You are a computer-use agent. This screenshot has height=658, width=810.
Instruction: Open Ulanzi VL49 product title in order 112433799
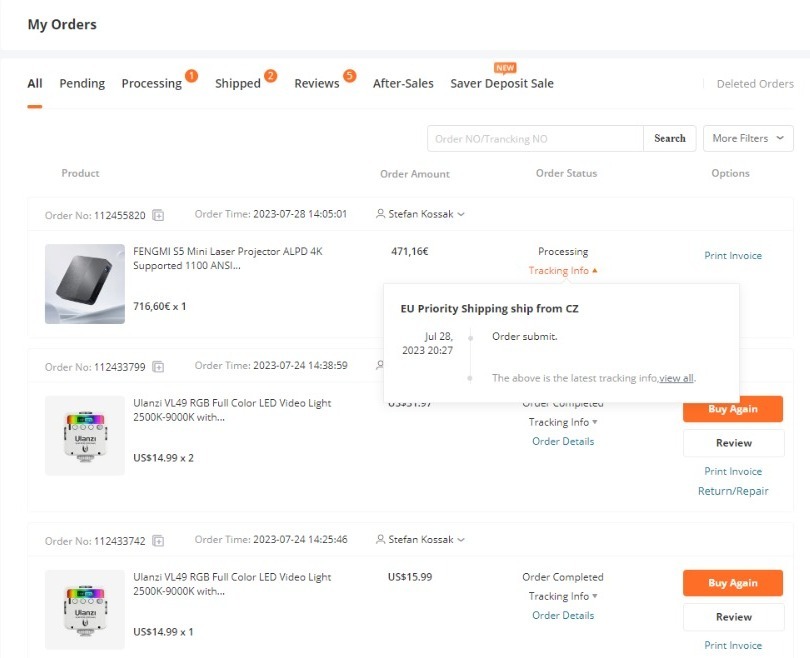[232, 410]
